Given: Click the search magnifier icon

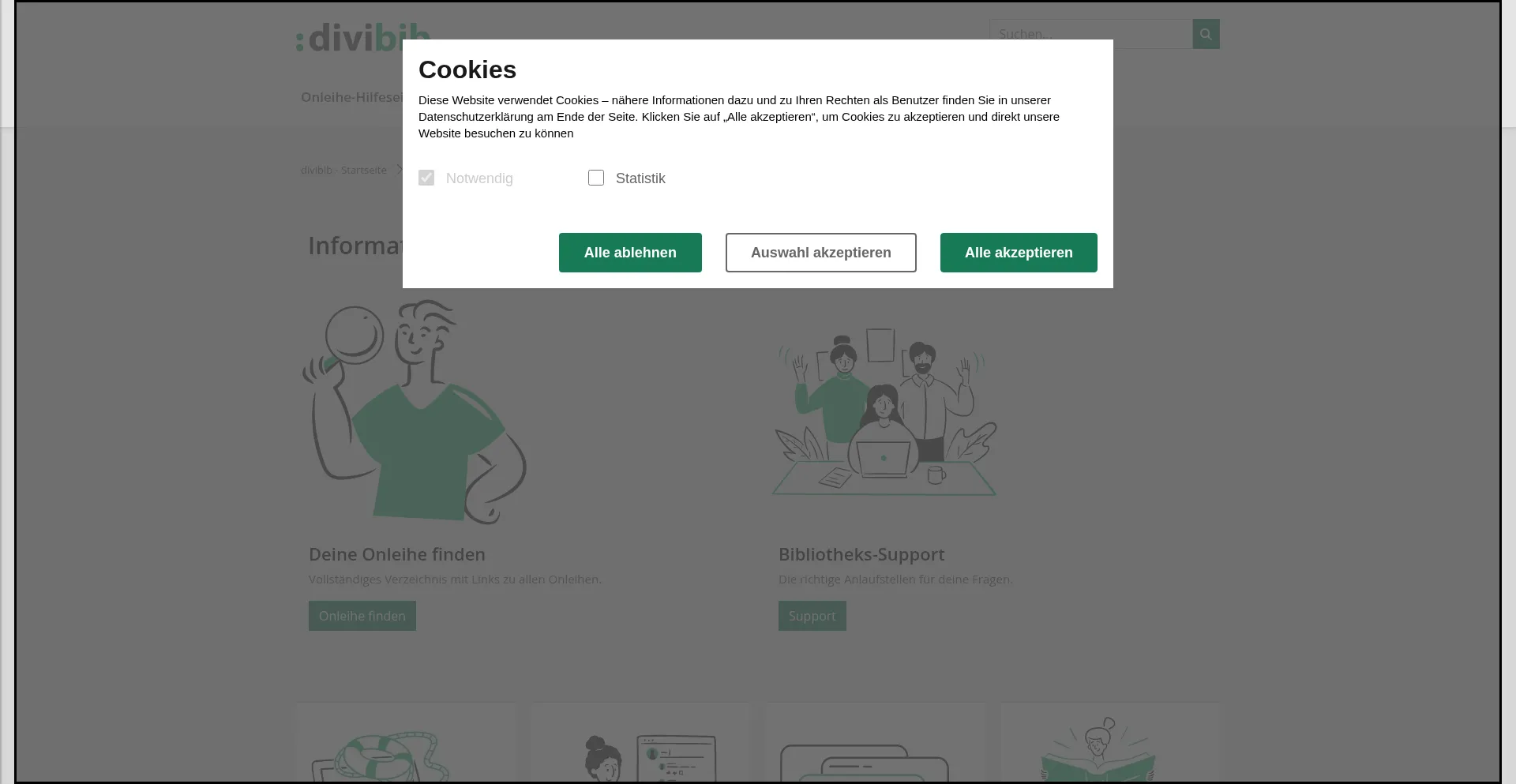Looking at the screenshot, I should (x=1206, y=34).
